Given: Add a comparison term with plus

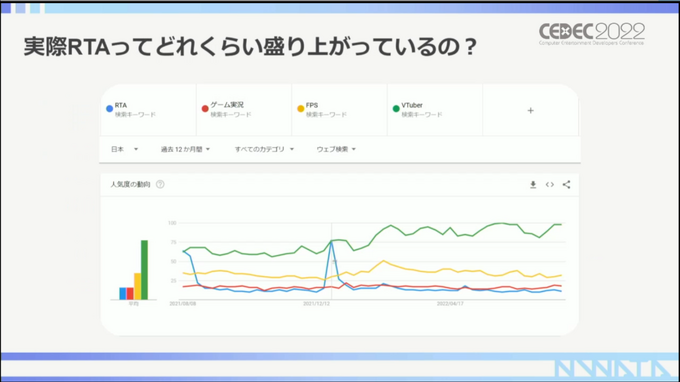Looking at the screenshot, I should tap(530, 111).
